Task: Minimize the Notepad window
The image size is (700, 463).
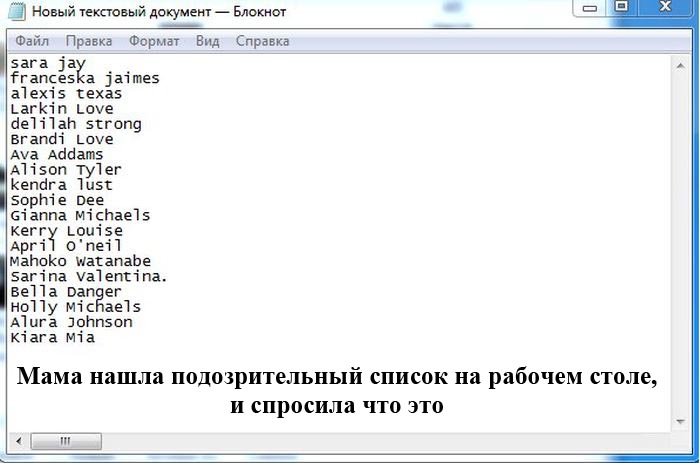Action: pos(592,8)
